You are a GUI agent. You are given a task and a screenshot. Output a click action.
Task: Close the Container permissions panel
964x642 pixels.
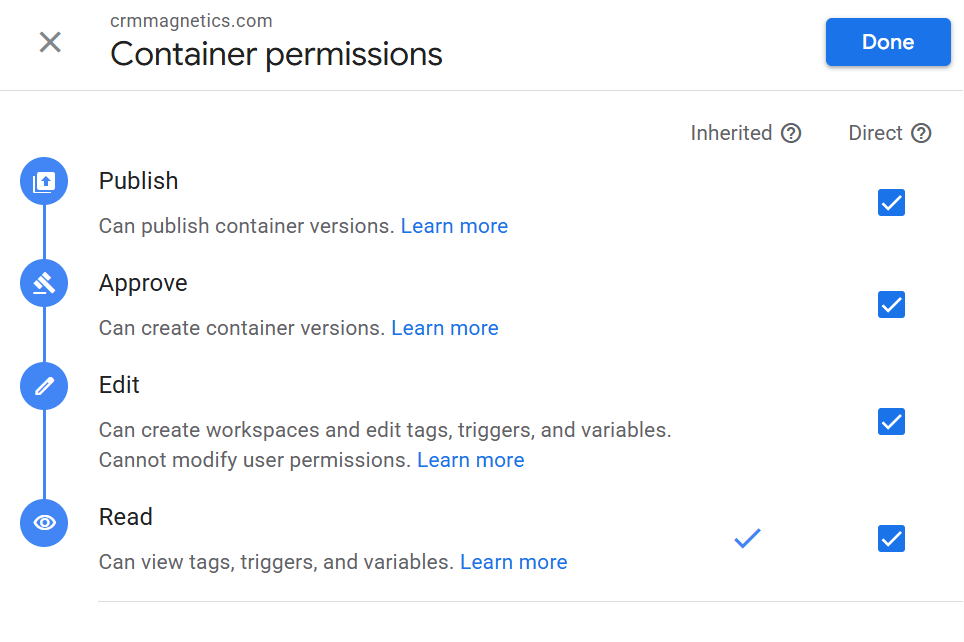pyautogui.click(x=50, y=42)
